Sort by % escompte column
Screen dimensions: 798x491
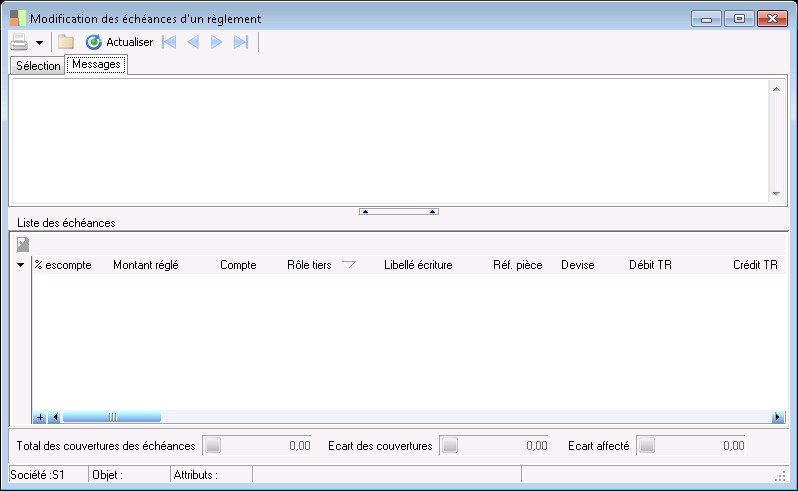point(63,265)
